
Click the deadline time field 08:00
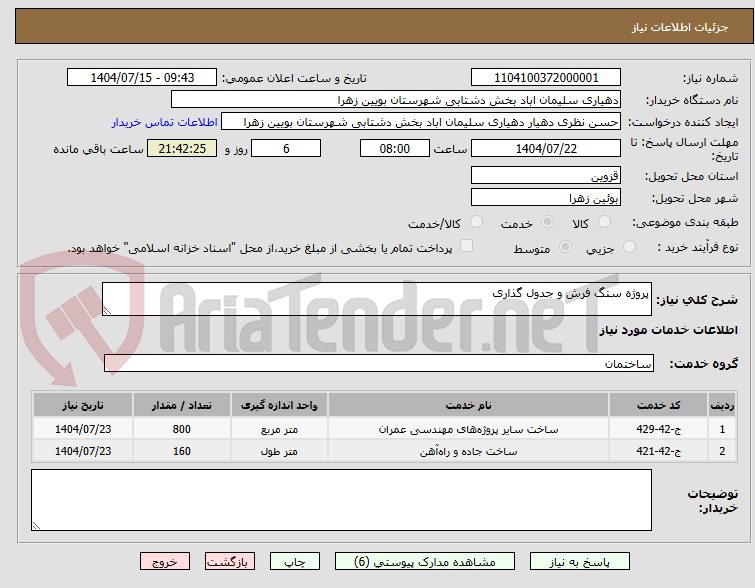tap(394, 148)
